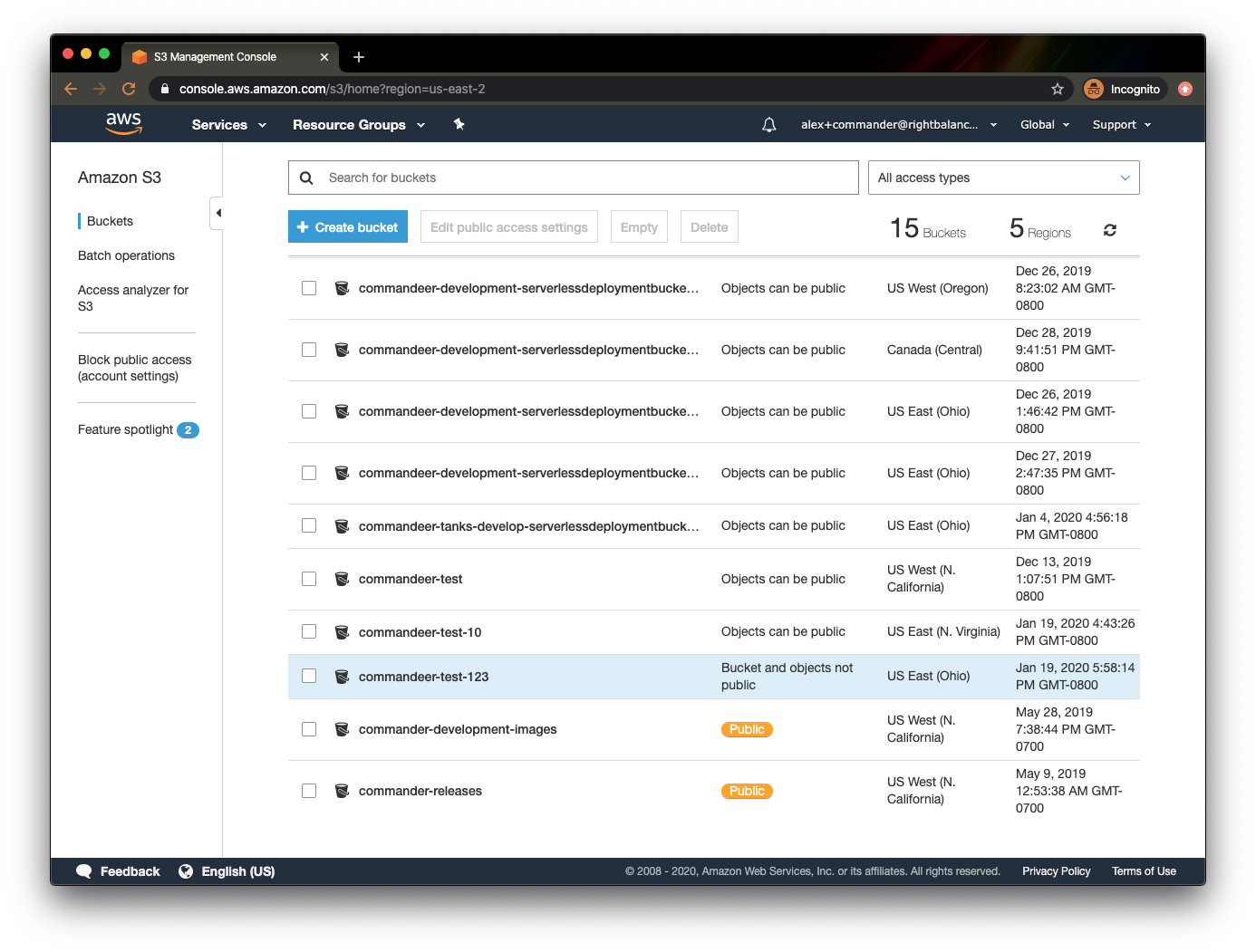1256x952 pixels.
Task: Check the box for commandeer-test bucket
Action: point(309,579)
